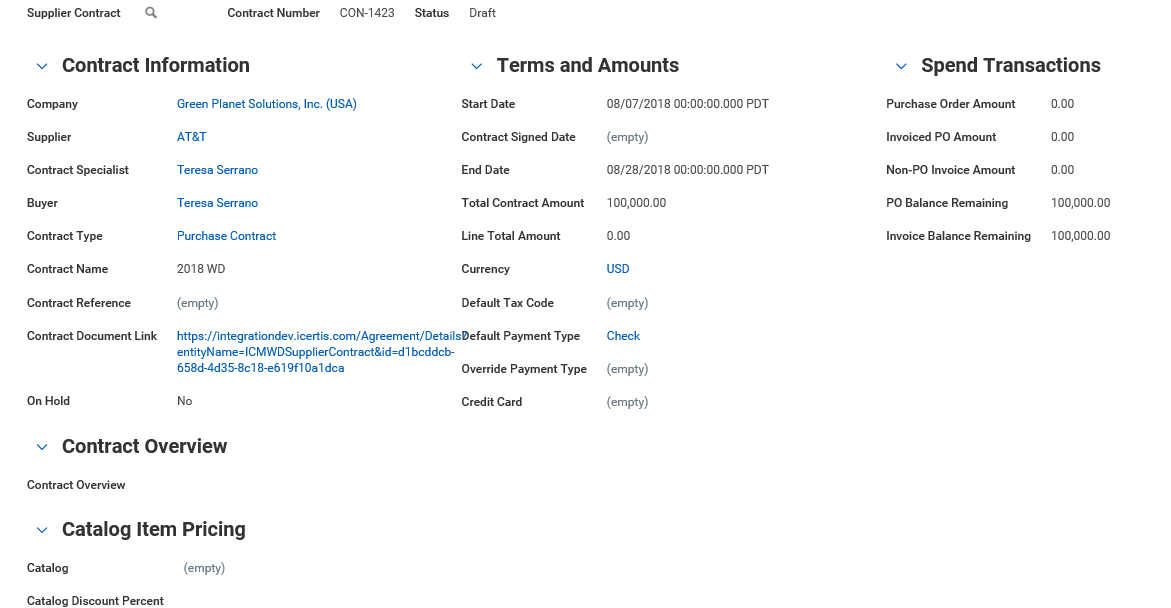The image size is (1171, 608).
Task: Click the End Date value 08/28/2018
Action: [687, 170]
